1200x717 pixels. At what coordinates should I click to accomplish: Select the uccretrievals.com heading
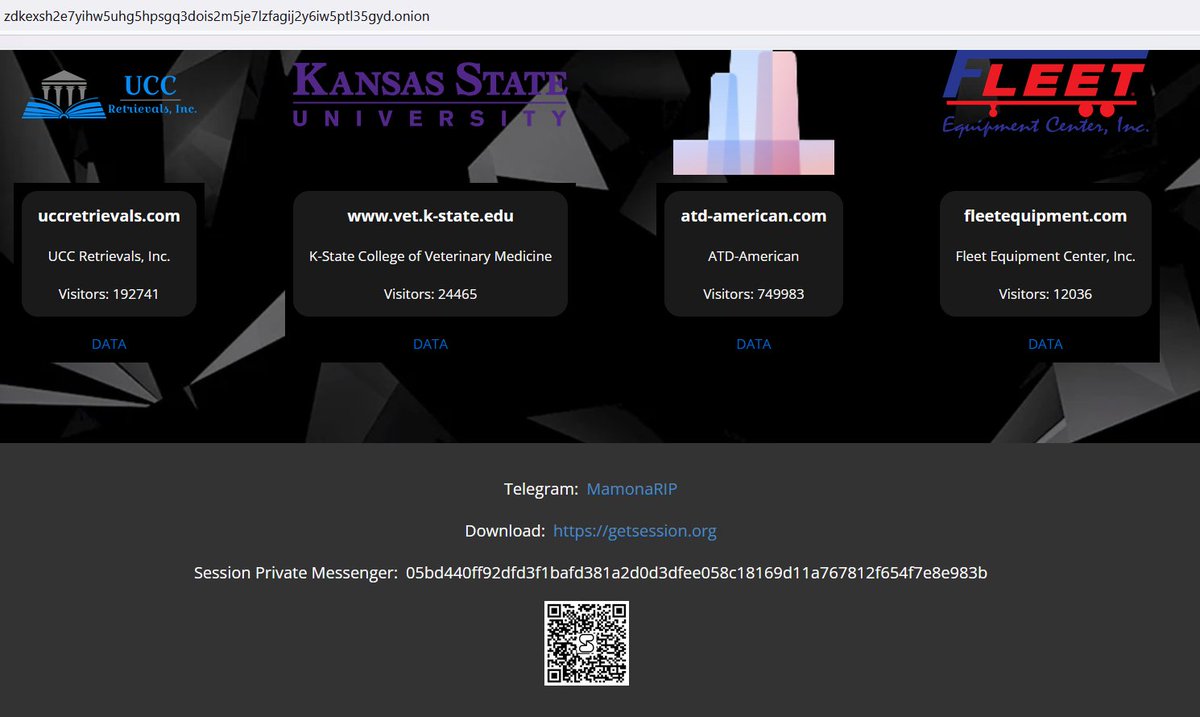pos(109,216)
